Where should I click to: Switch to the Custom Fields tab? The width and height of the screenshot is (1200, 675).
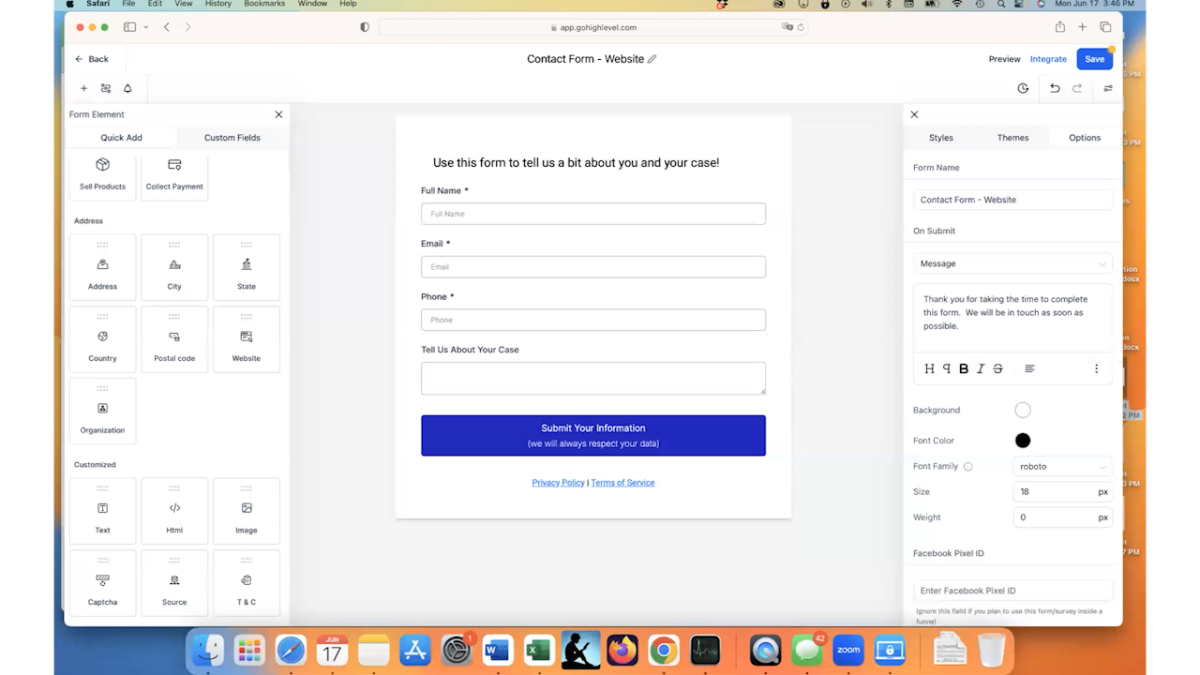pos(232,137)
